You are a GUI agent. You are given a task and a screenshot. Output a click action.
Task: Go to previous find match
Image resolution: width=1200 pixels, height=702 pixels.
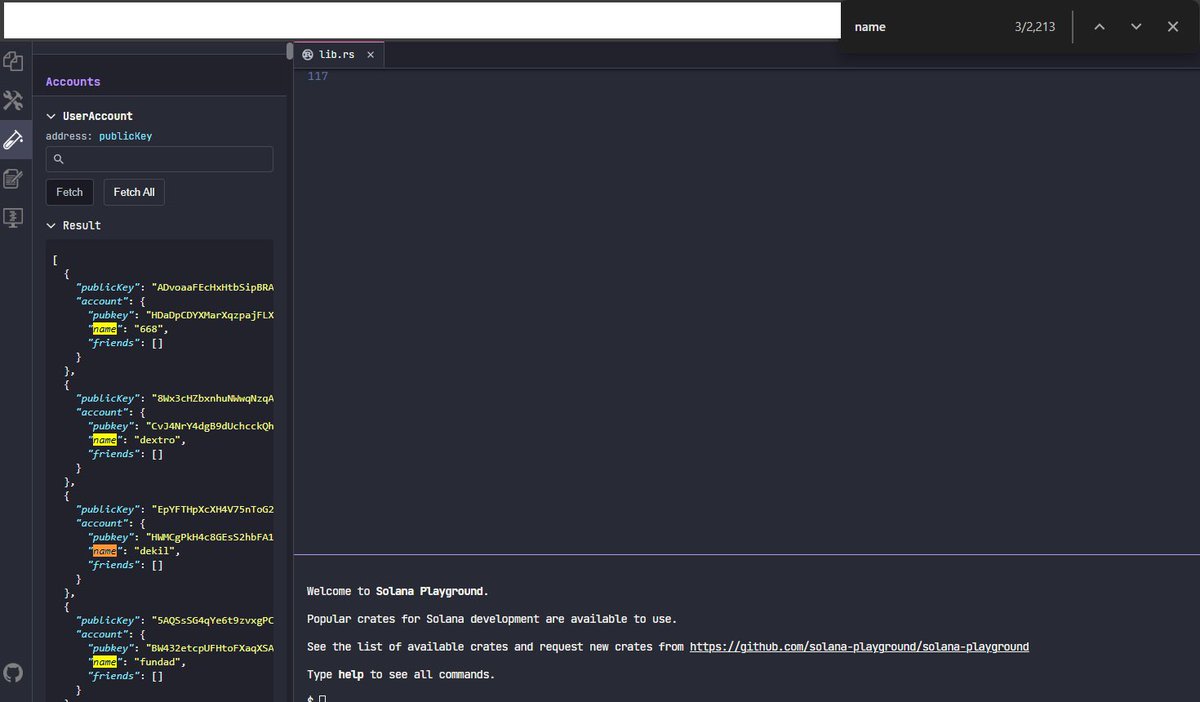pyautogui.click(x=1099, y=27)
